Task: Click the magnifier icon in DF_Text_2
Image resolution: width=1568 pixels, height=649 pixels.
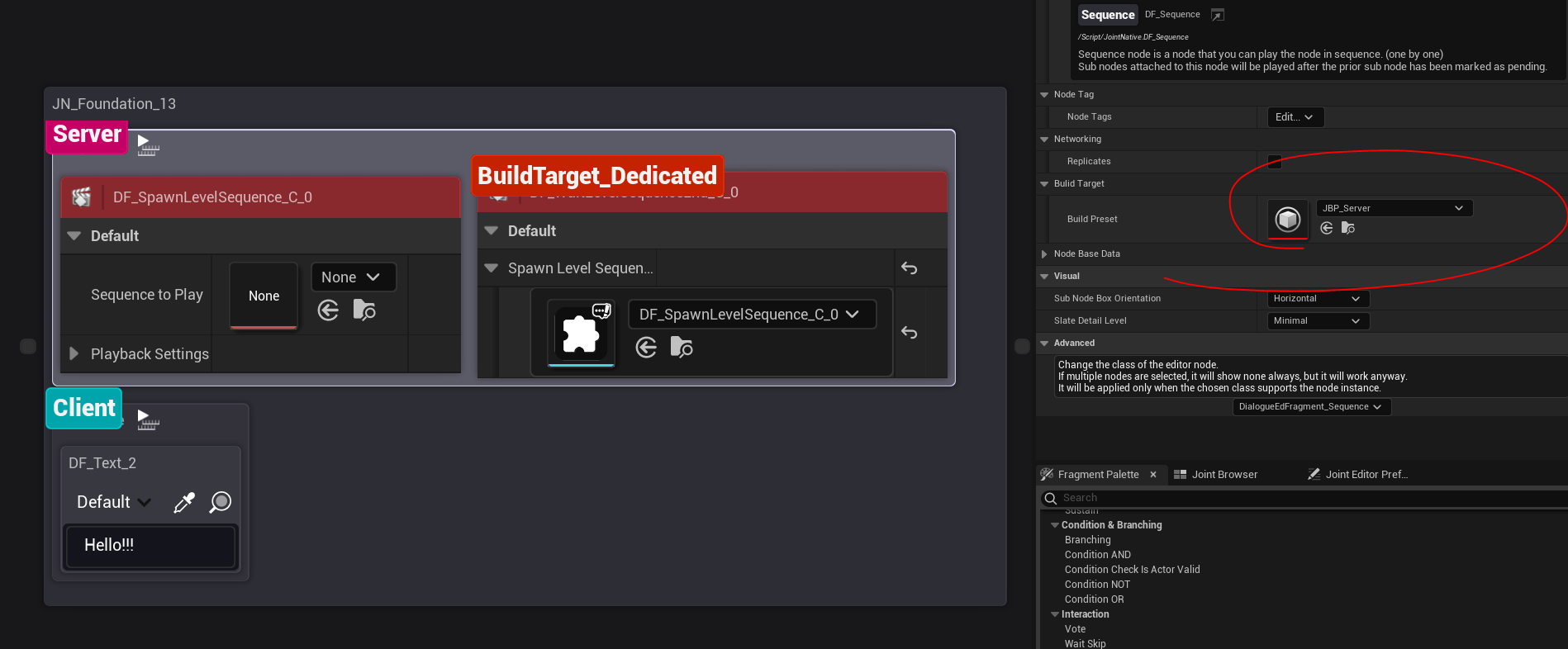Action: pos(220,502)
